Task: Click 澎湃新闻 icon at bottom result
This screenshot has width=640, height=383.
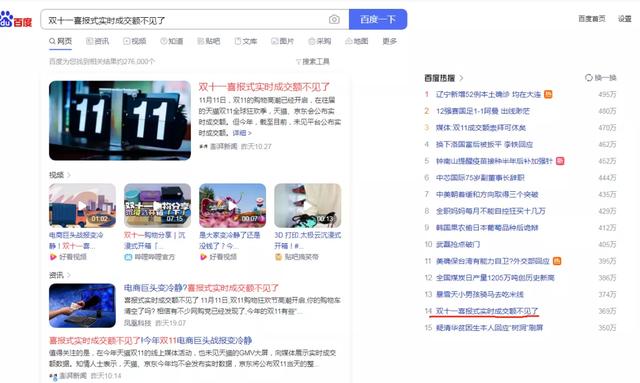Action: [x=53, y=376]
